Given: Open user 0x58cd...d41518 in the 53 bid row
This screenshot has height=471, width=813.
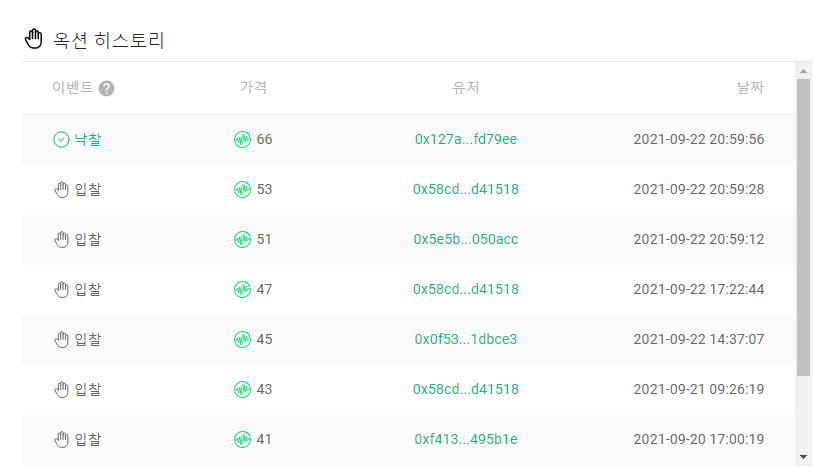Looking at the screenshot, I should (466, 189).
